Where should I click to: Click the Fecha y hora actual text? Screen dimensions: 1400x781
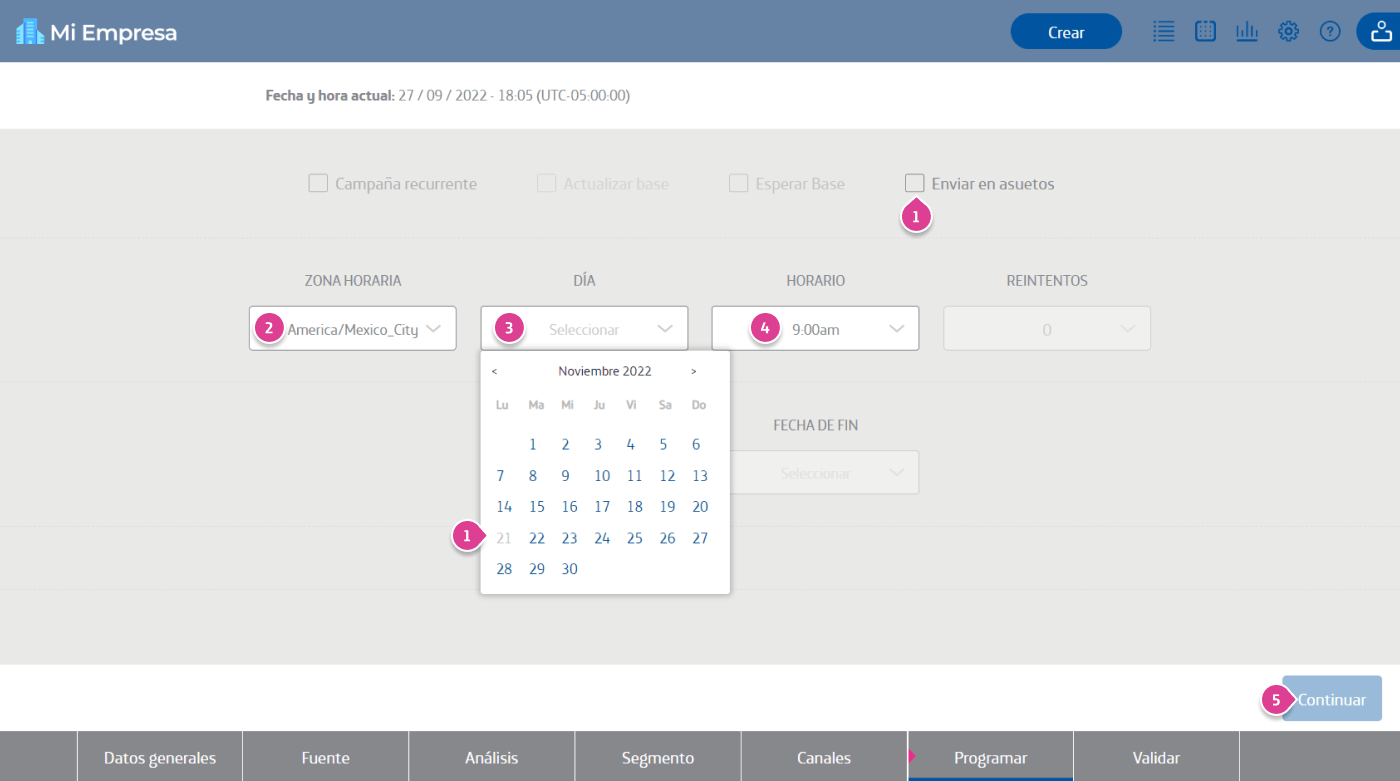click(x=447, y=96)
